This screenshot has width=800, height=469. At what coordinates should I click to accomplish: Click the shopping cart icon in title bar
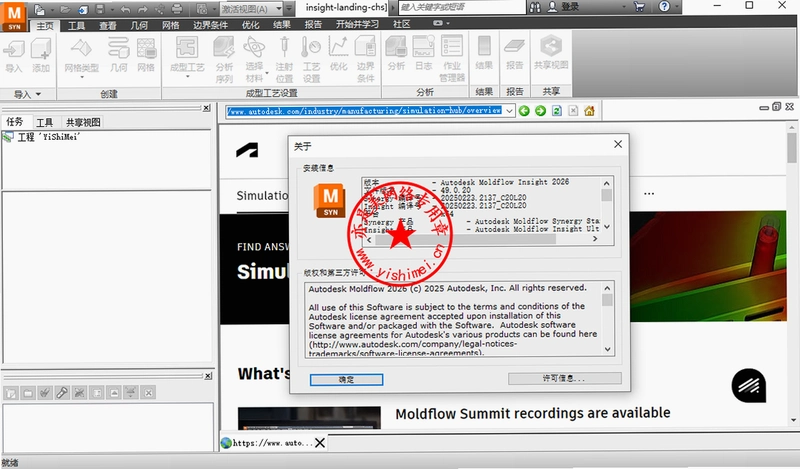639,7
